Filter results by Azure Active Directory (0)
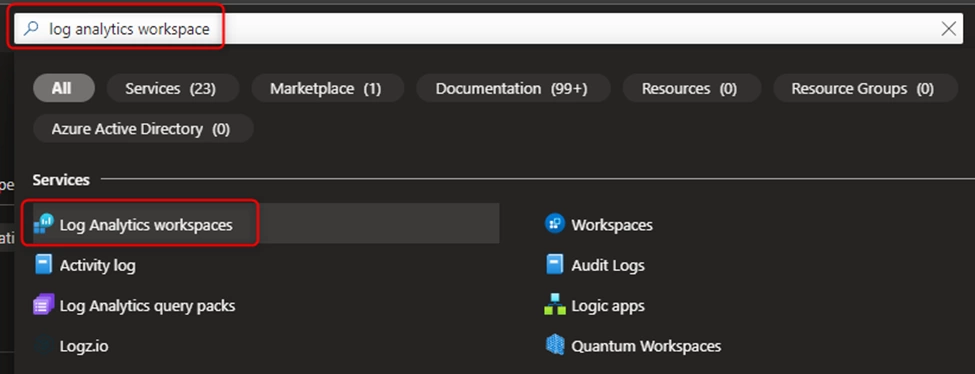975x374 pixels. tap(143, 129)
